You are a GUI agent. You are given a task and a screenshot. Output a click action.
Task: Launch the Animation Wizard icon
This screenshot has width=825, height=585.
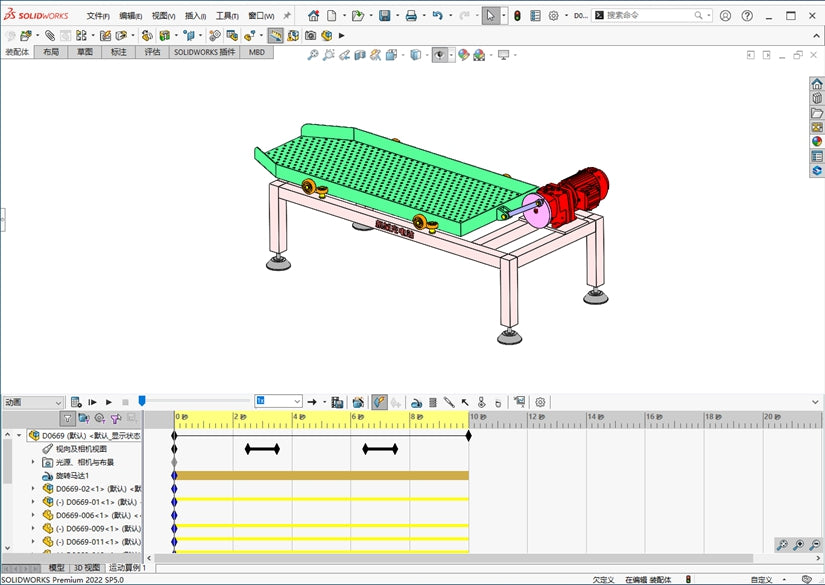click(358, 402)
